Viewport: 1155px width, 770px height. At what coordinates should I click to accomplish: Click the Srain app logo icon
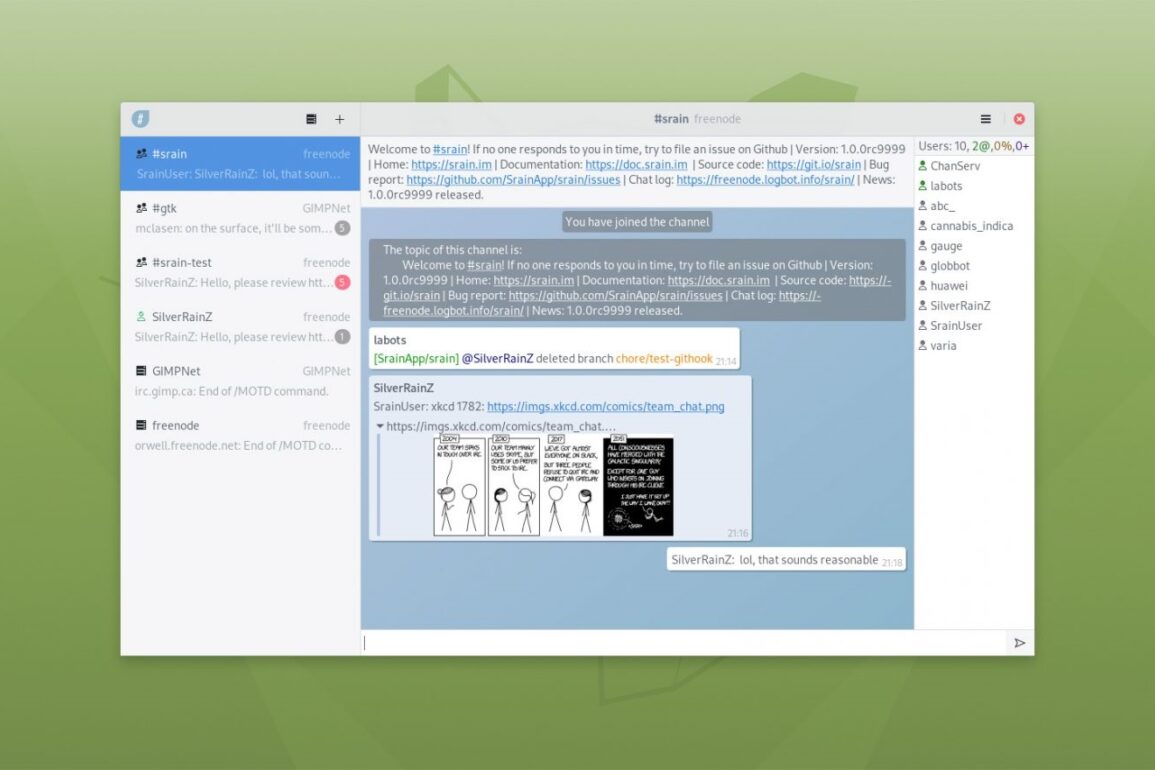(x=140, y=119)
